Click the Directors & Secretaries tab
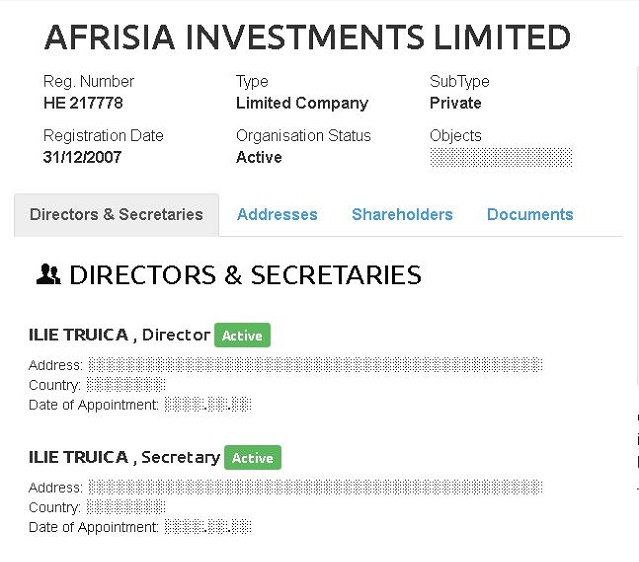 coord(116,214)
